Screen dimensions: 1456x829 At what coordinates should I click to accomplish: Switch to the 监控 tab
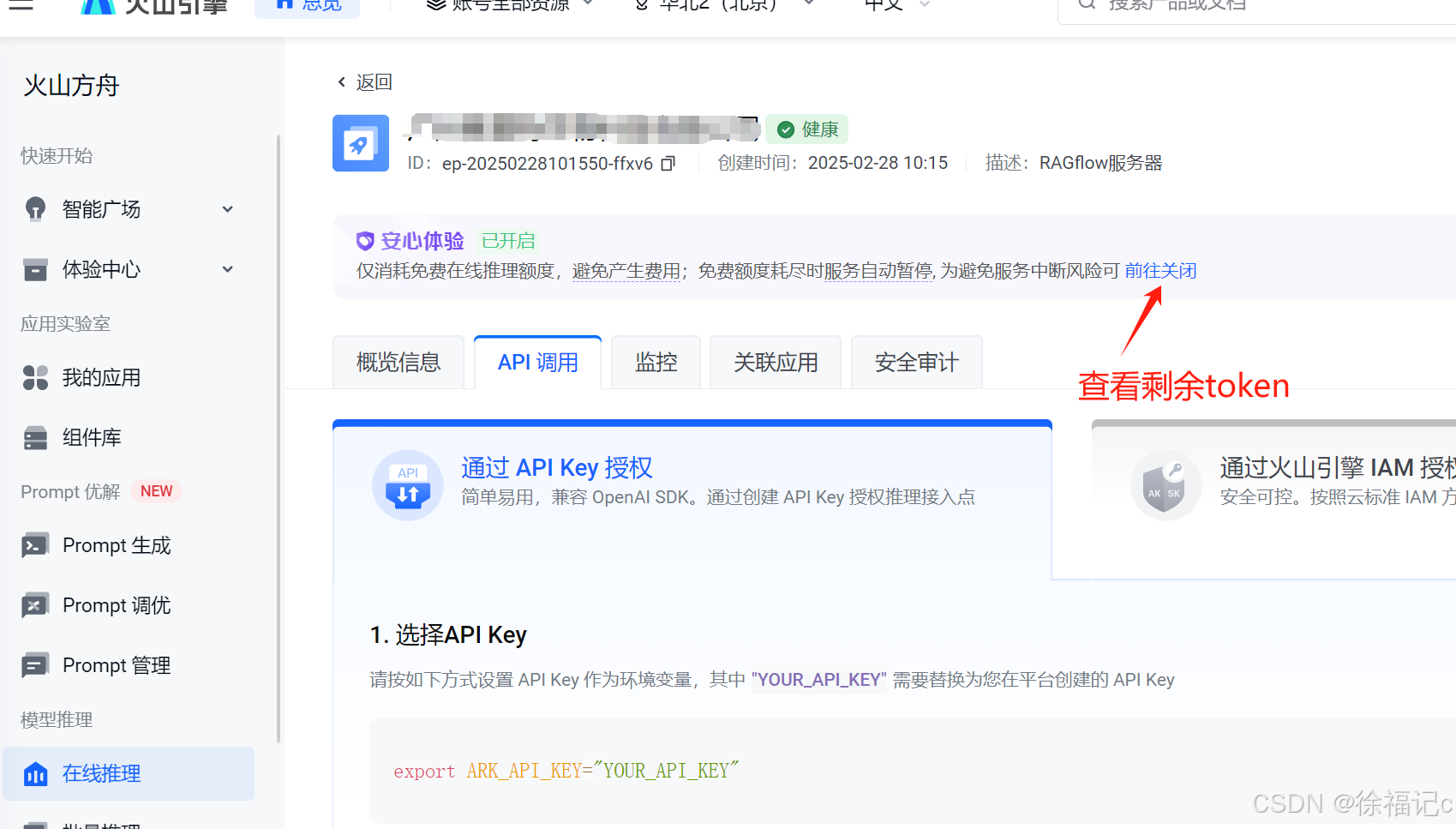click(x=656, y=363)
